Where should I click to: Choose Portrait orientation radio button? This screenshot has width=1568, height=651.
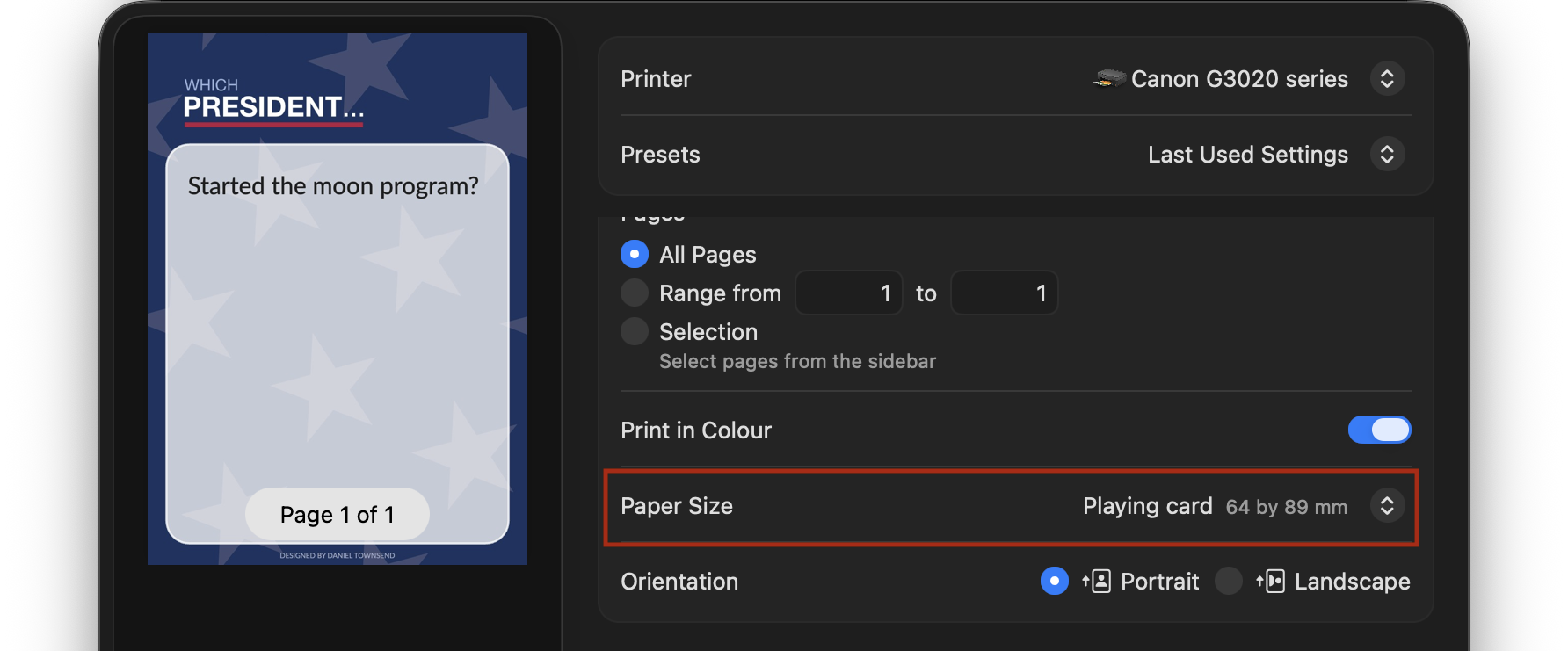point(1055,581)
